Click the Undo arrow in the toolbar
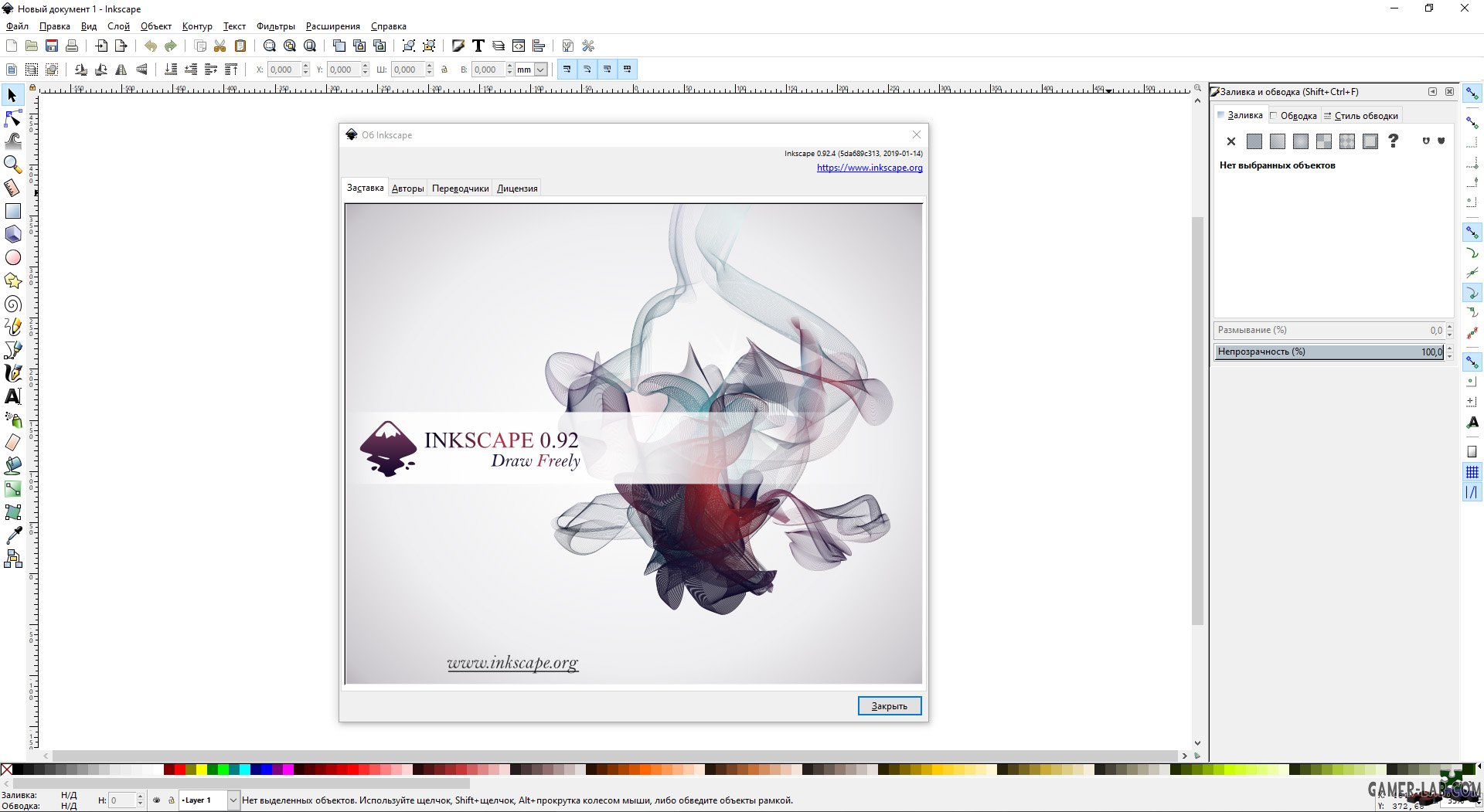1484x812 pixels. 150,46
